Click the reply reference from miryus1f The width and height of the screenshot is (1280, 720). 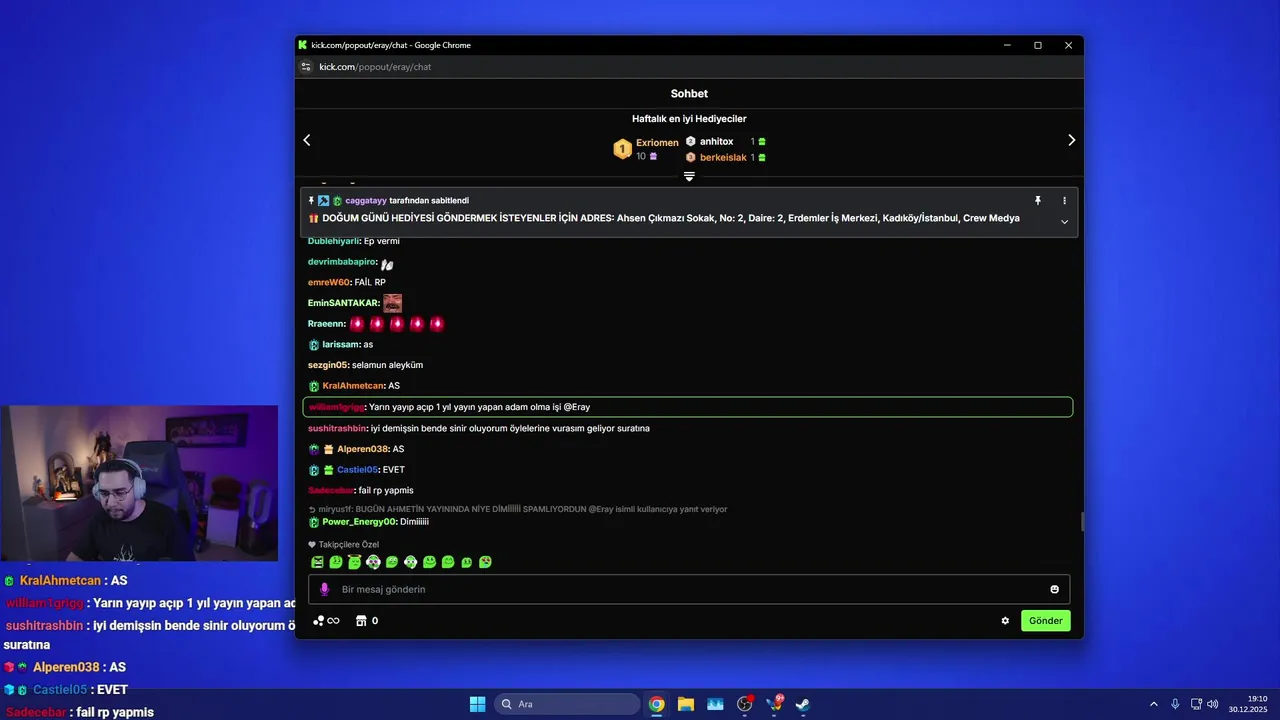coord(518,509)
